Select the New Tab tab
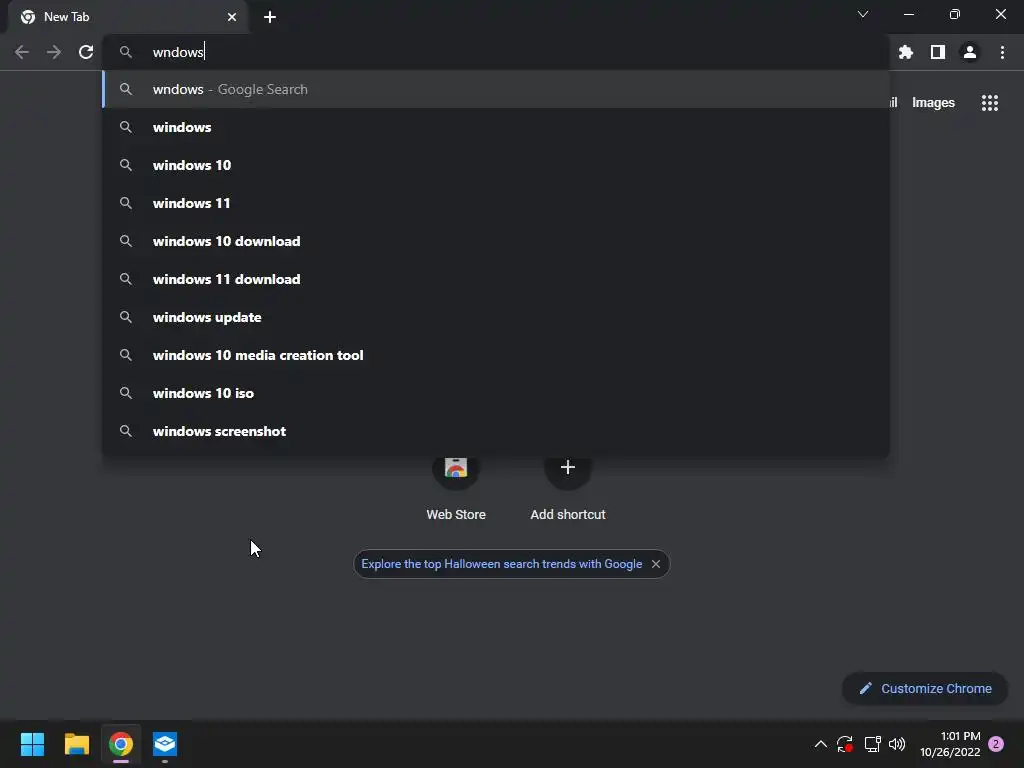Viewport: 1024px width, 768px height. [x=128, y=17]
